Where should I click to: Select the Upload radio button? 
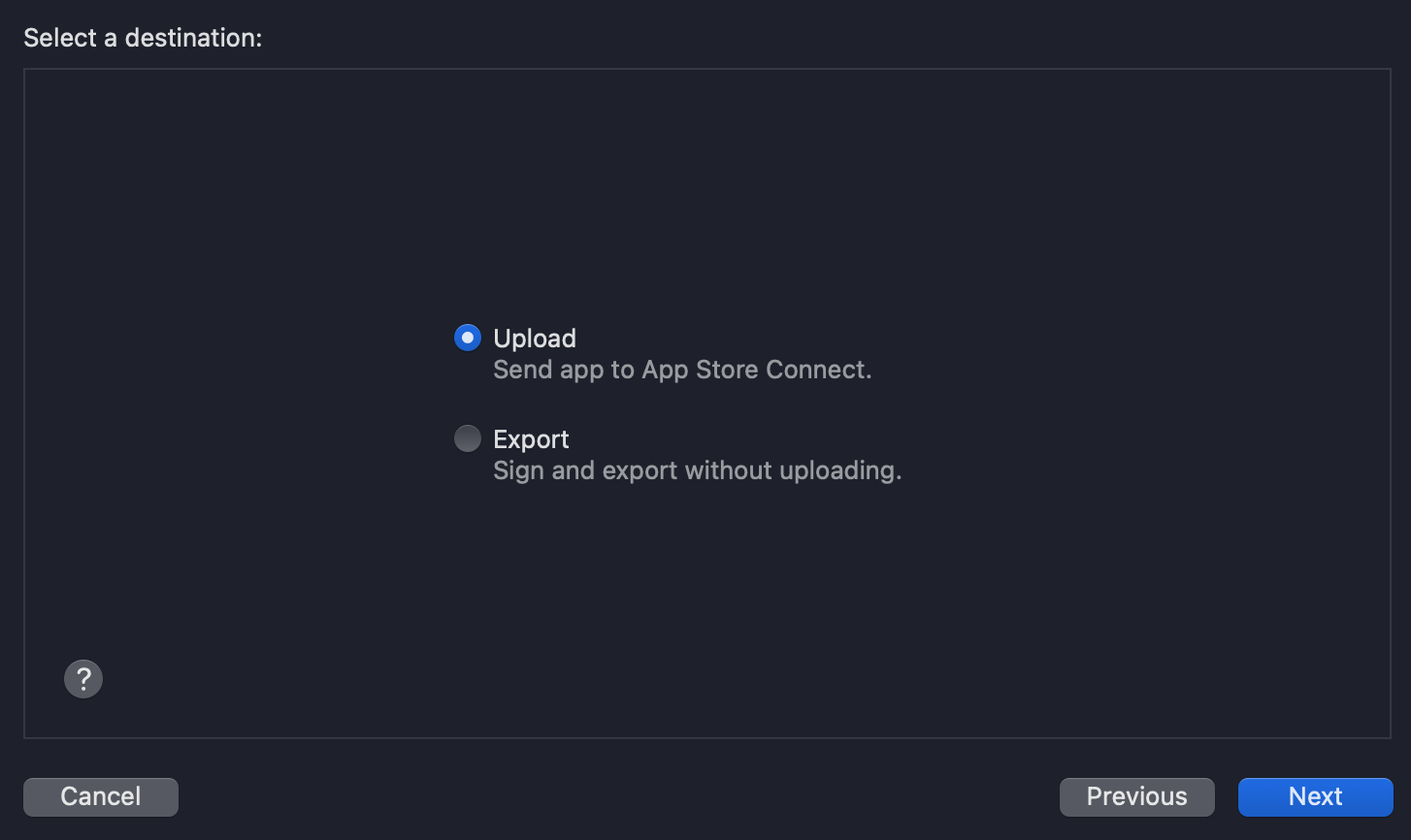(468, 338)
